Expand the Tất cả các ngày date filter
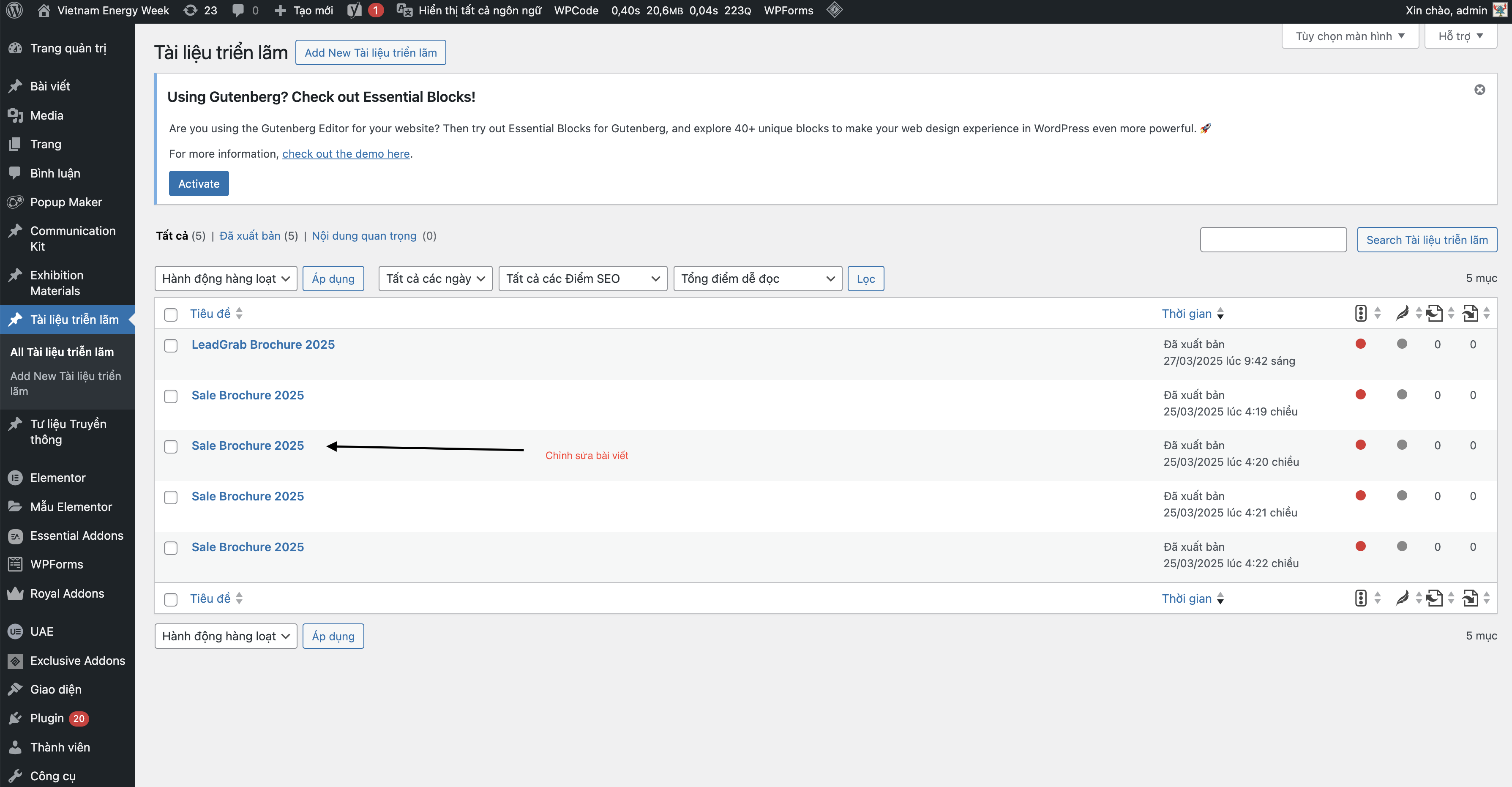Image resolution: width=1512 pixels, height=787 pixels. pos(435,278)
